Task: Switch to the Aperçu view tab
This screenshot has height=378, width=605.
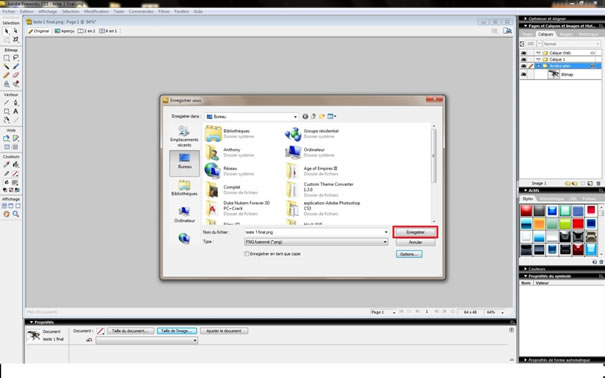Action: tap(64, 31)
